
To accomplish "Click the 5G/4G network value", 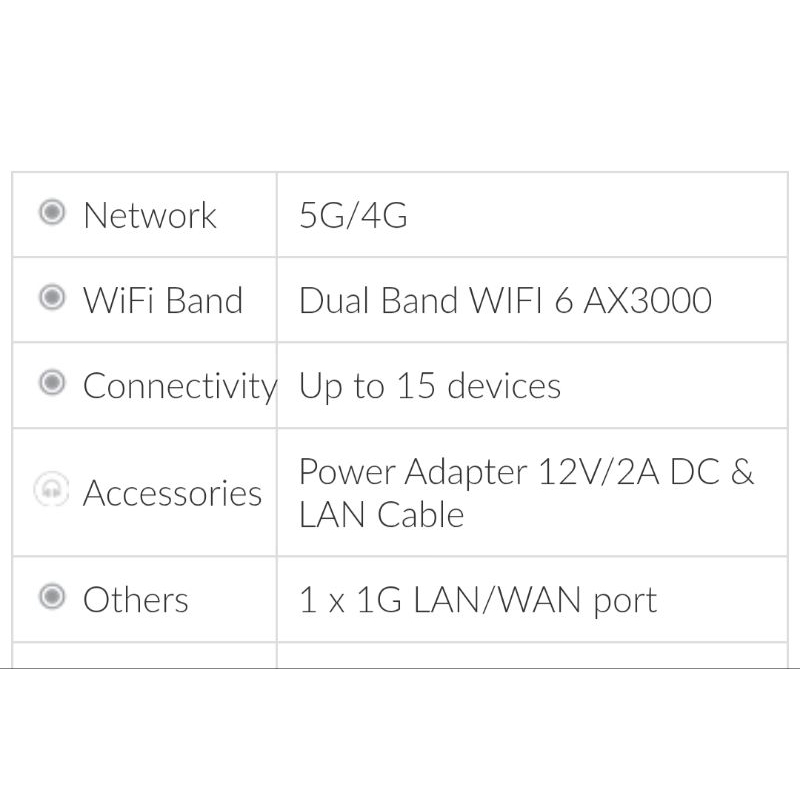I will click(353, 215).
